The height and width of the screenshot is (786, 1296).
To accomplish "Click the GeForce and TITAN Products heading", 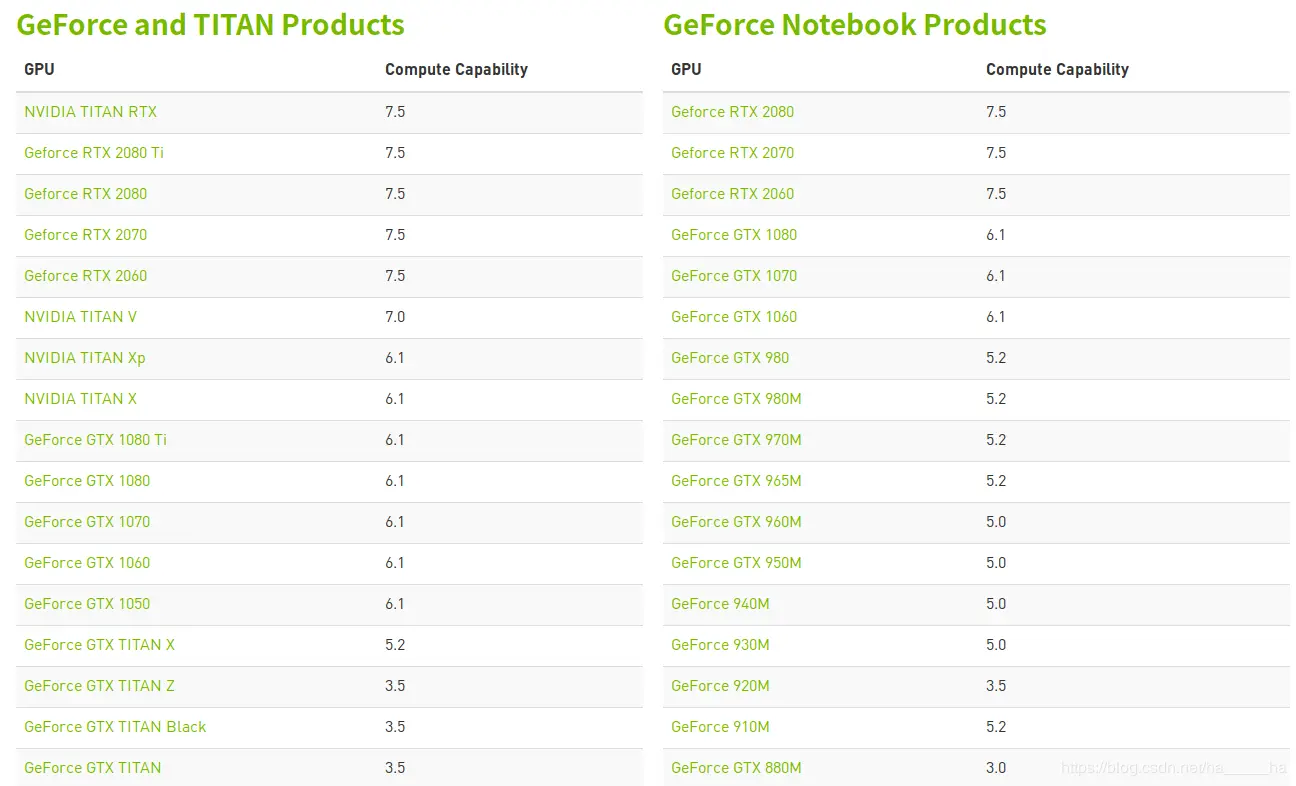I will (210, 25).
